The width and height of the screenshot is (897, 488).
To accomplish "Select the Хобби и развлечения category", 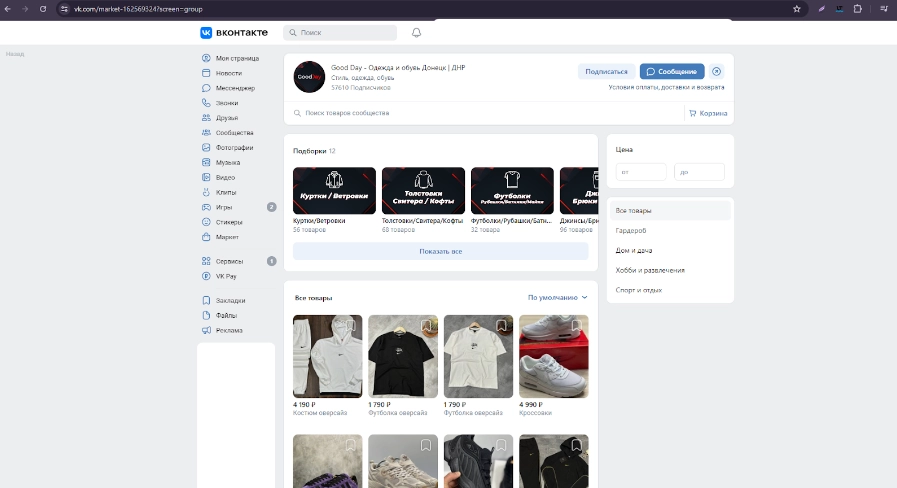I will [670, 270].
